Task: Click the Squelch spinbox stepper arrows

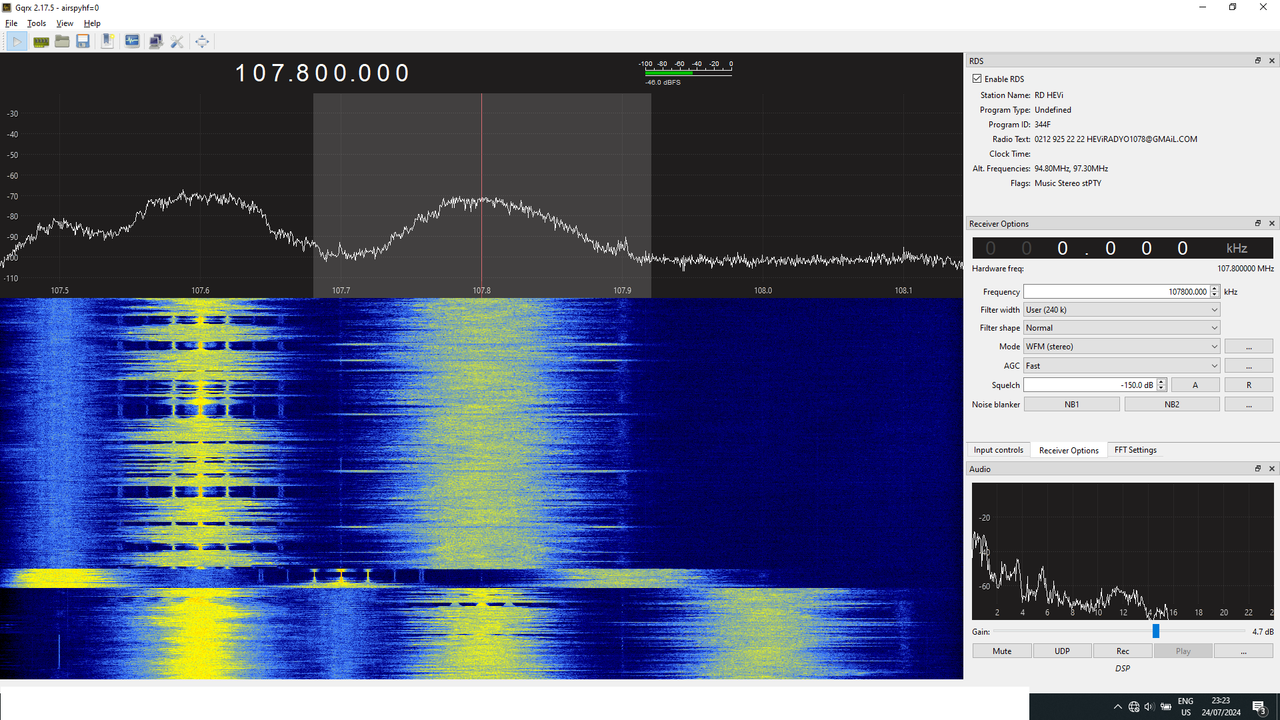Action: pyautogui.click(x=1160, y=385)
